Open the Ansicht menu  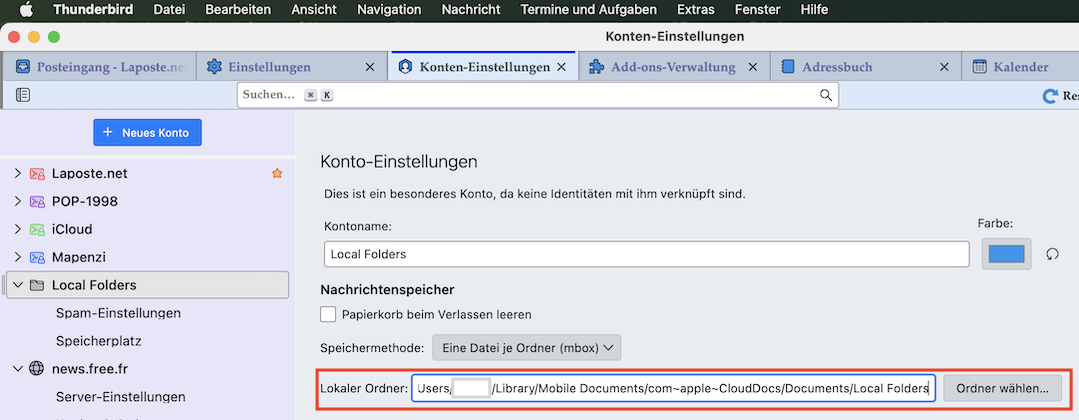pos(314,10)
